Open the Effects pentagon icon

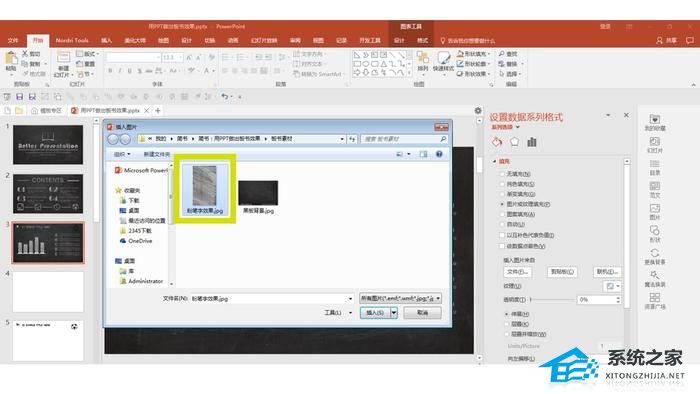point(514,142)
